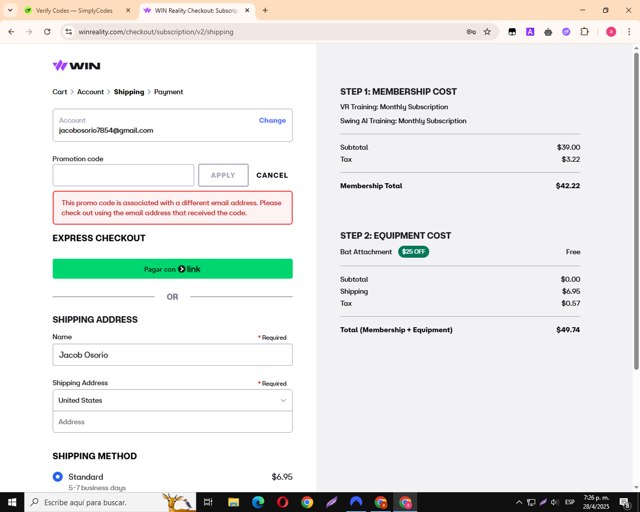640x512 pixels.
Task: Open the notification center icon
Action: click(x=625, y=502)
